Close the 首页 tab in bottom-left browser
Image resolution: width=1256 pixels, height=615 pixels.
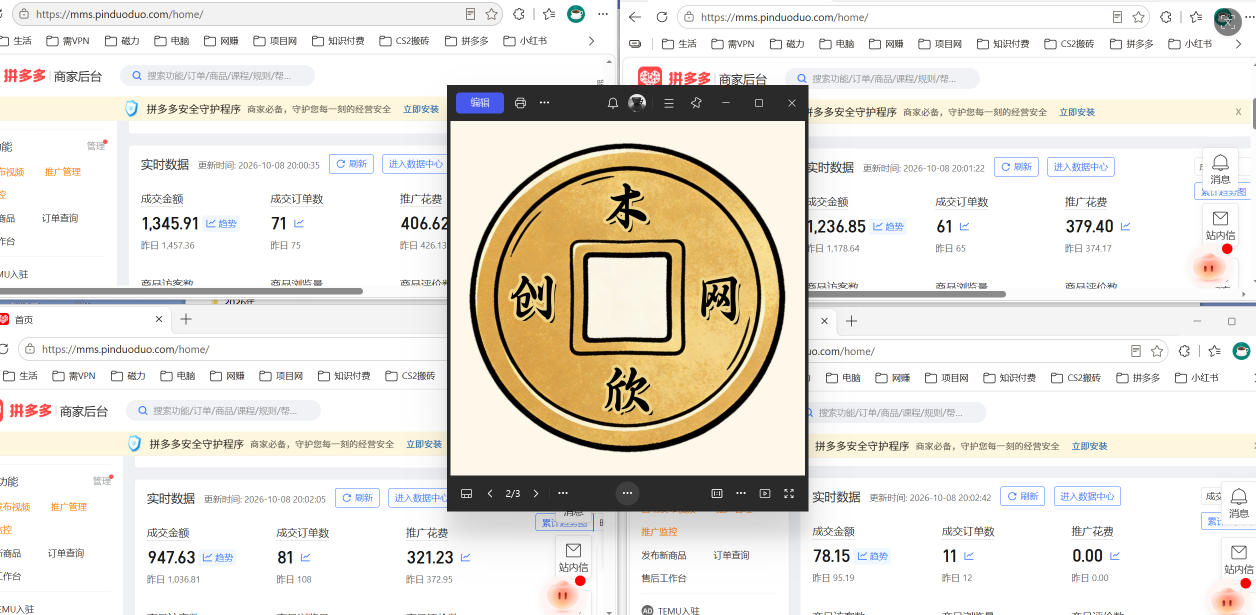(158, 319)
